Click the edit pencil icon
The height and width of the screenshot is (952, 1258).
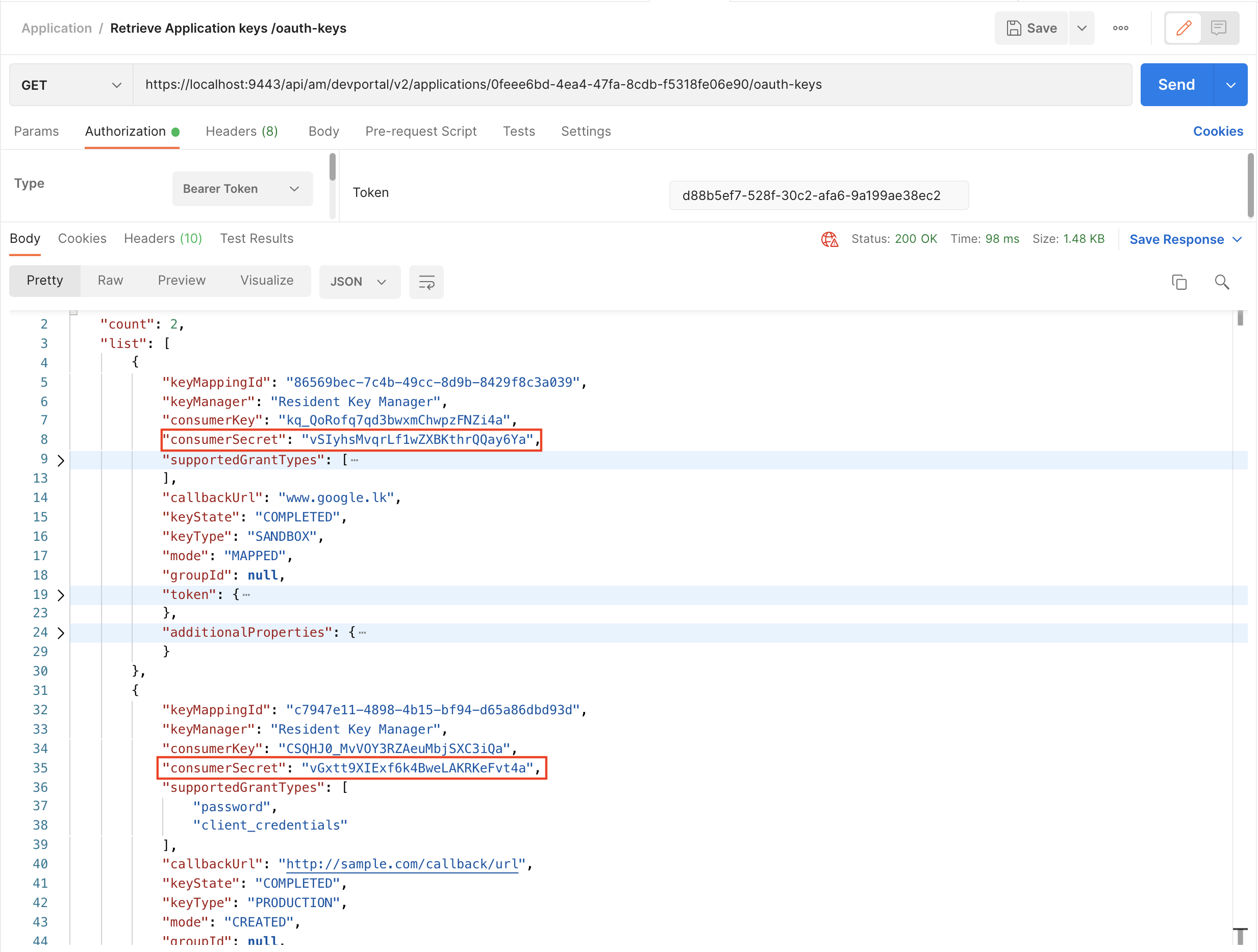click(x=1183, y=28)
